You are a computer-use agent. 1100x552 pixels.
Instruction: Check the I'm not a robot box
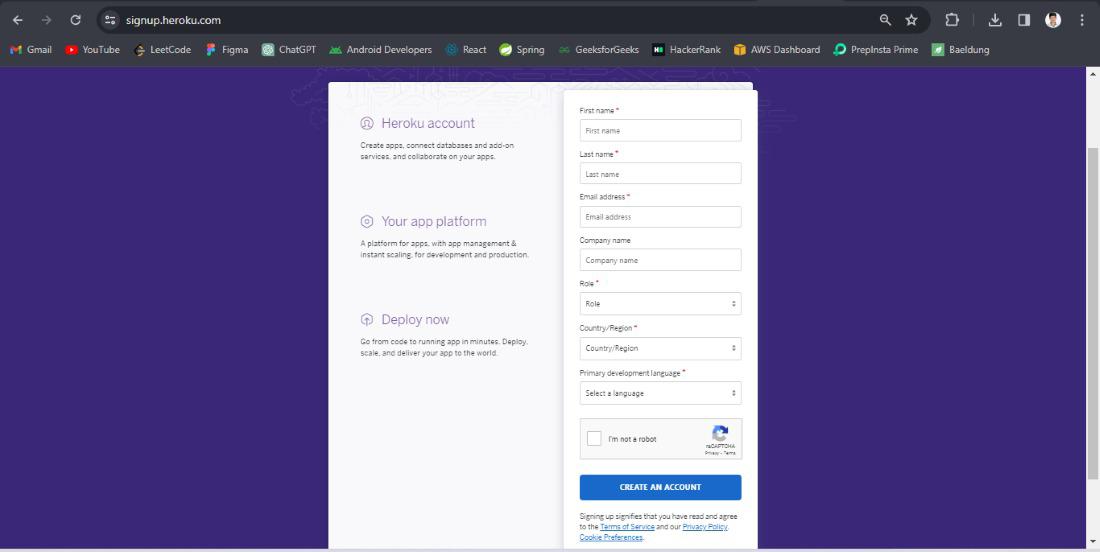click(x=594, y=439)
